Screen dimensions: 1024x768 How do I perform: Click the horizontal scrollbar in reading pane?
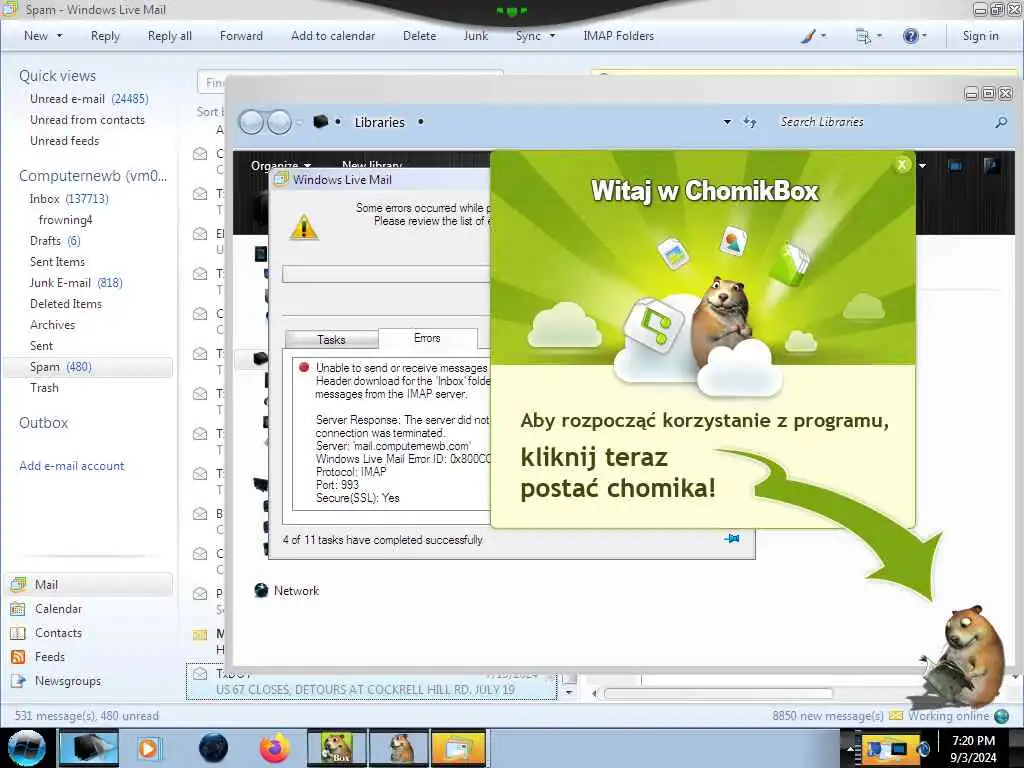718,693
